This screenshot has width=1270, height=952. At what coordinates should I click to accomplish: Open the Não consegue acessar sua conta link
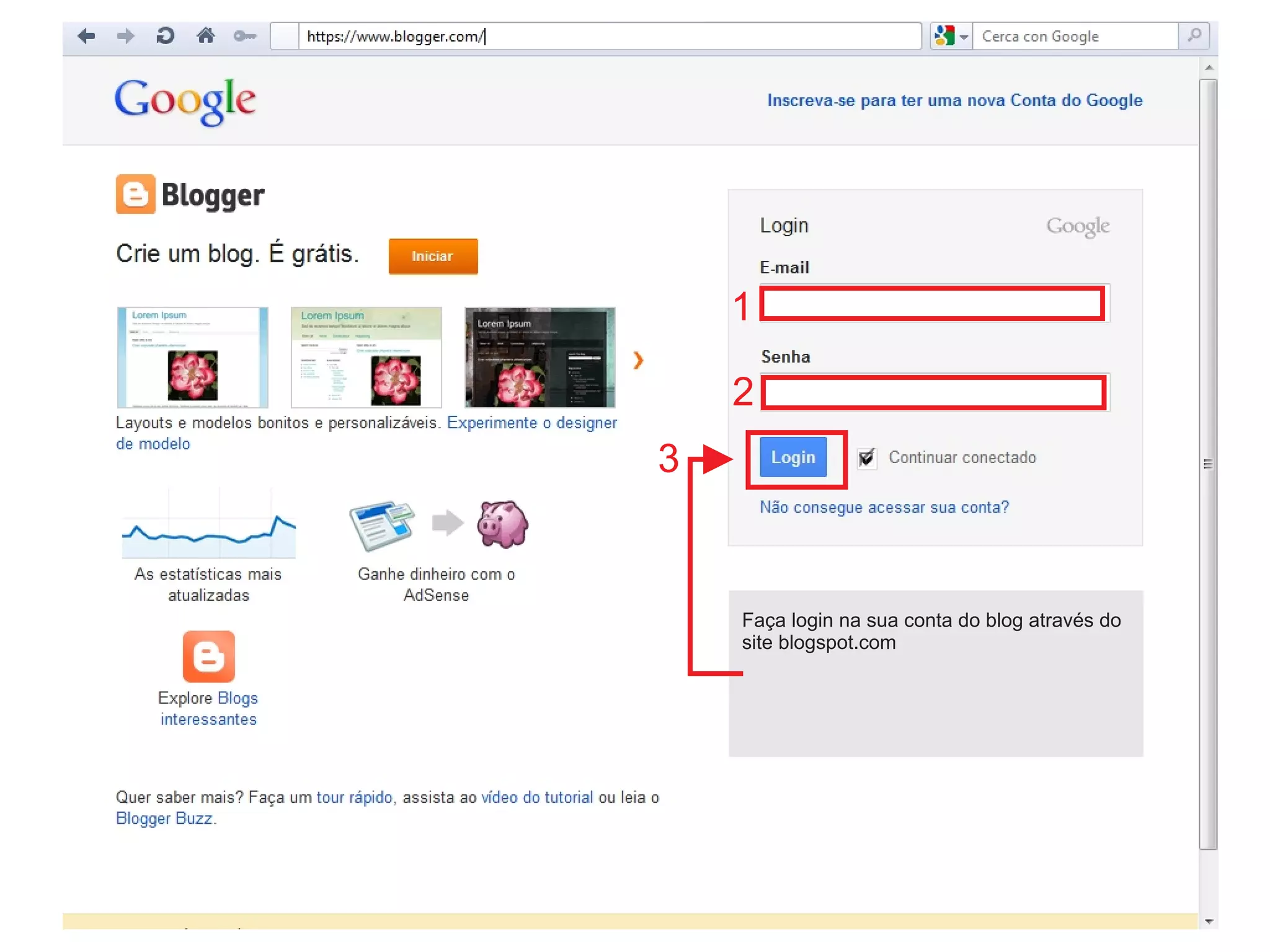(884, 508)
